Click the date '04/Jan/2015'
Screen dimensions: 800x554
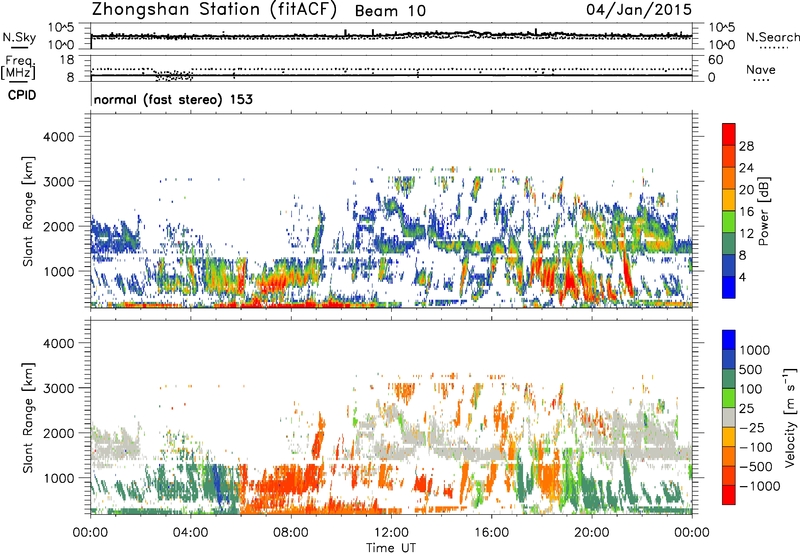click(639, 10)
